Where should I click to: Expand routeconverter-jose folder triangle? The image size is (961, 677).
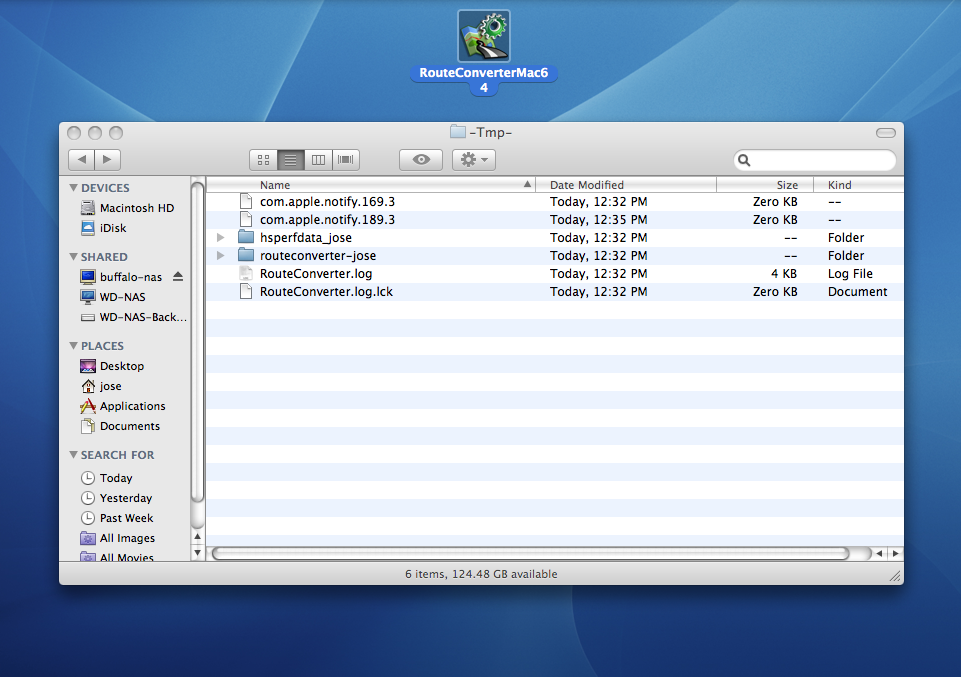click(221, 255)
